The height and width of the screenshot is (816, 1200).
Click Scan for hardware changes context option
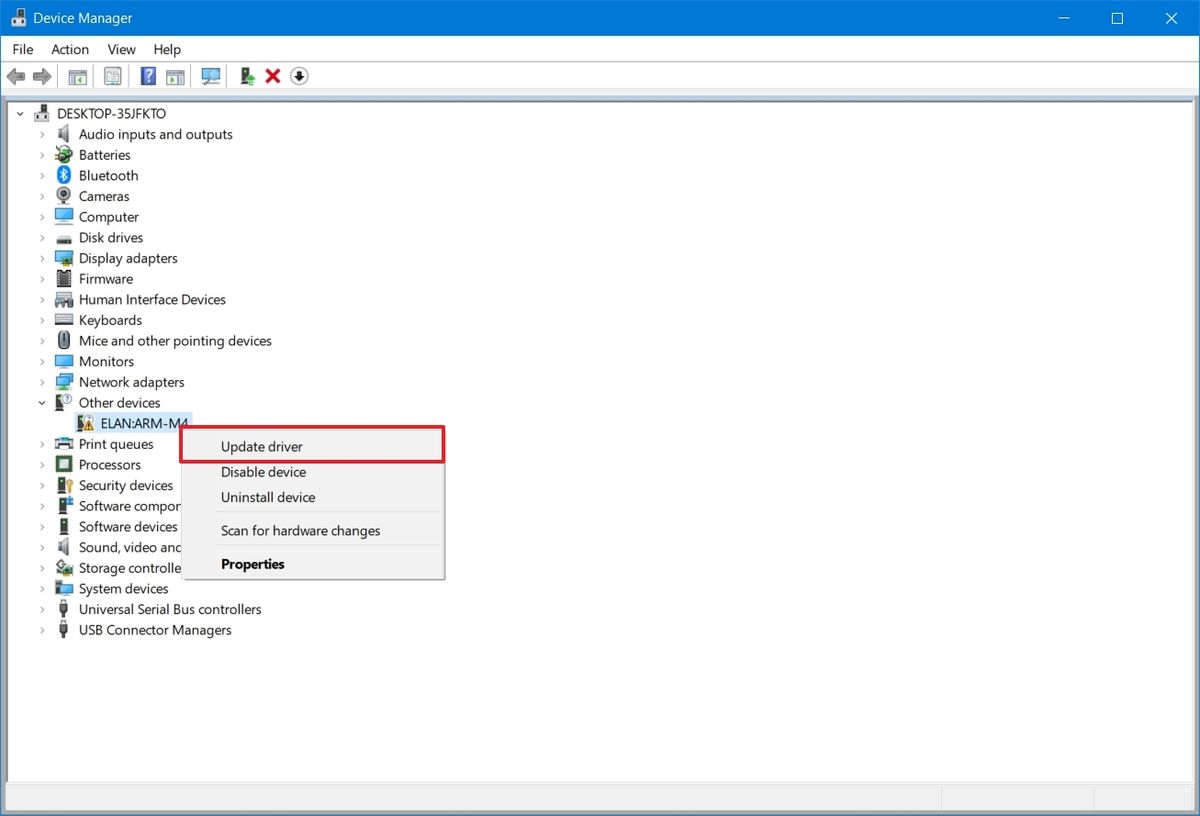[299, 530]
